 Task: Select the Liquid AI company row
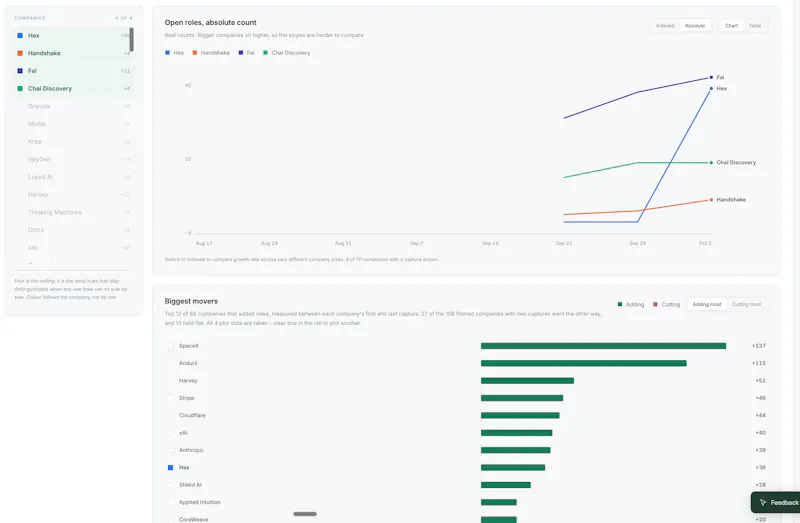coord(73,177)
